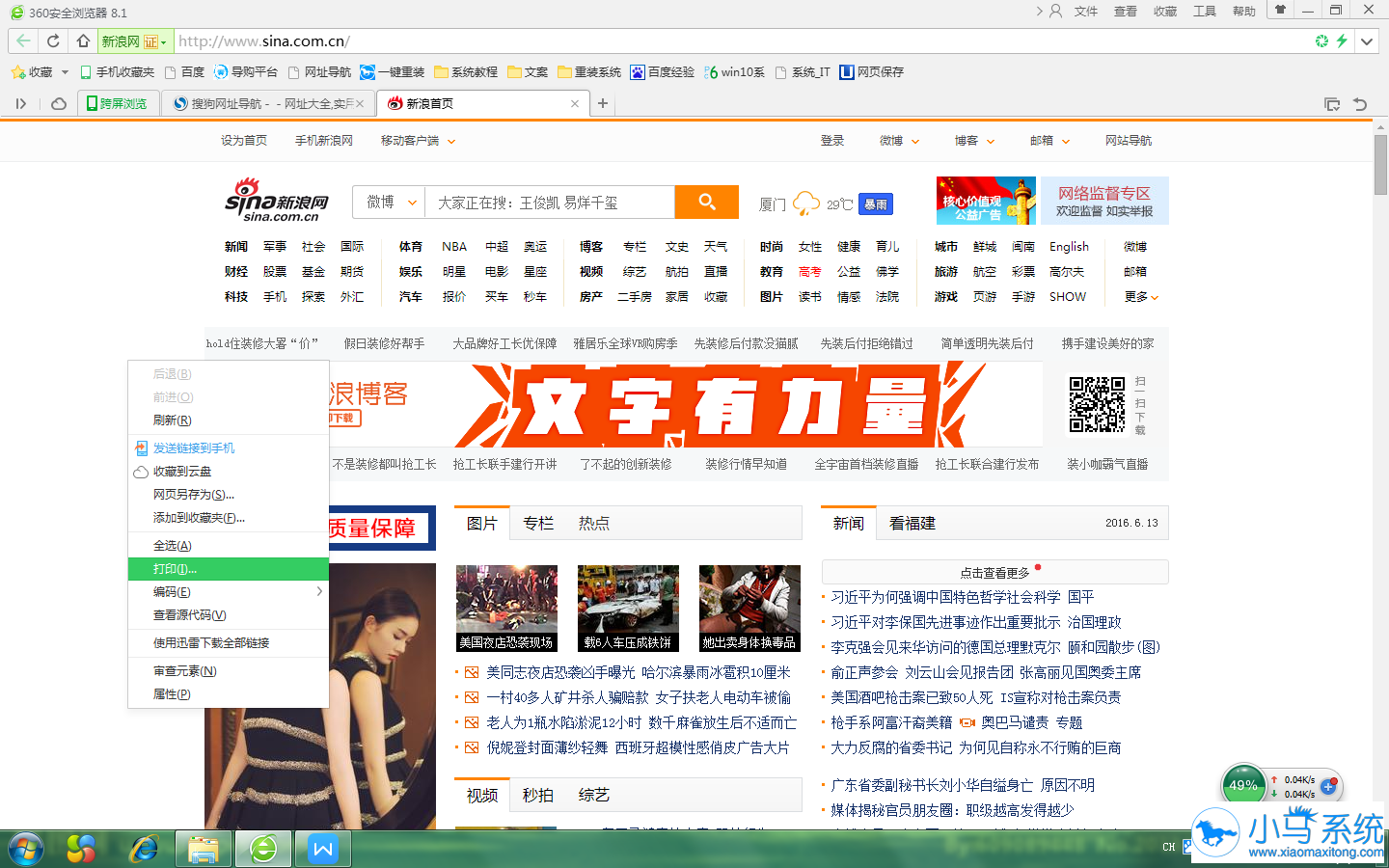Expand the address bar dropdown arrow

coord(1367,41)
